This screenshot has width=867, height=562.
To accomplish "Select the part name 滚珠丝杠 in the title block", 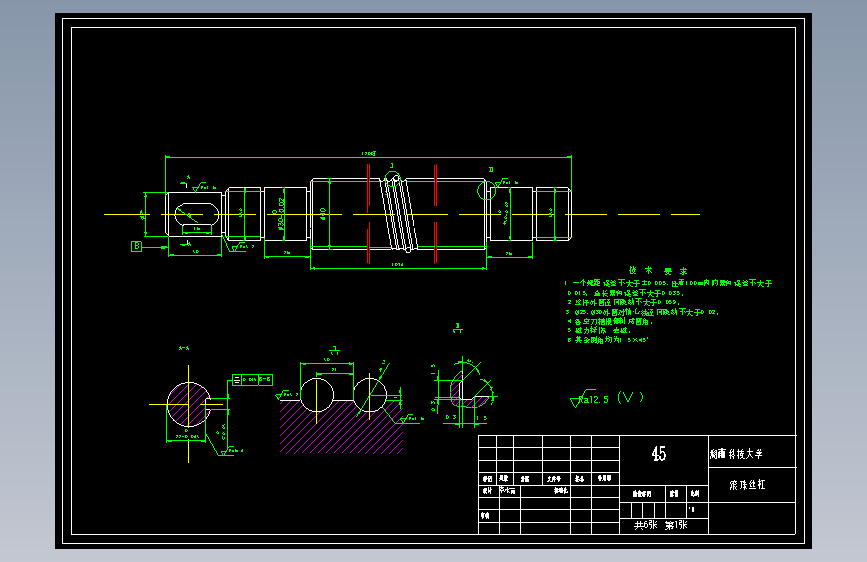I will click(x=747, y=485).
